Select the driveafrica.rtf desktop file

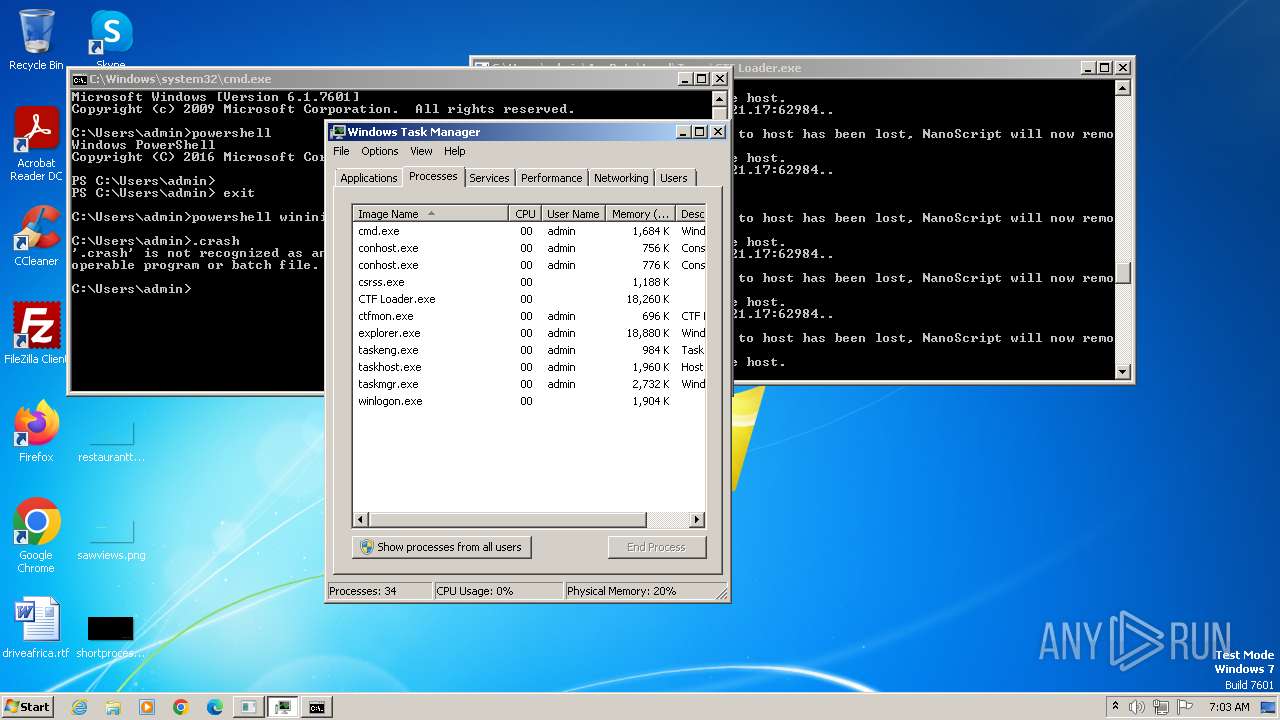pyautogui.click(x=36, y=628)
